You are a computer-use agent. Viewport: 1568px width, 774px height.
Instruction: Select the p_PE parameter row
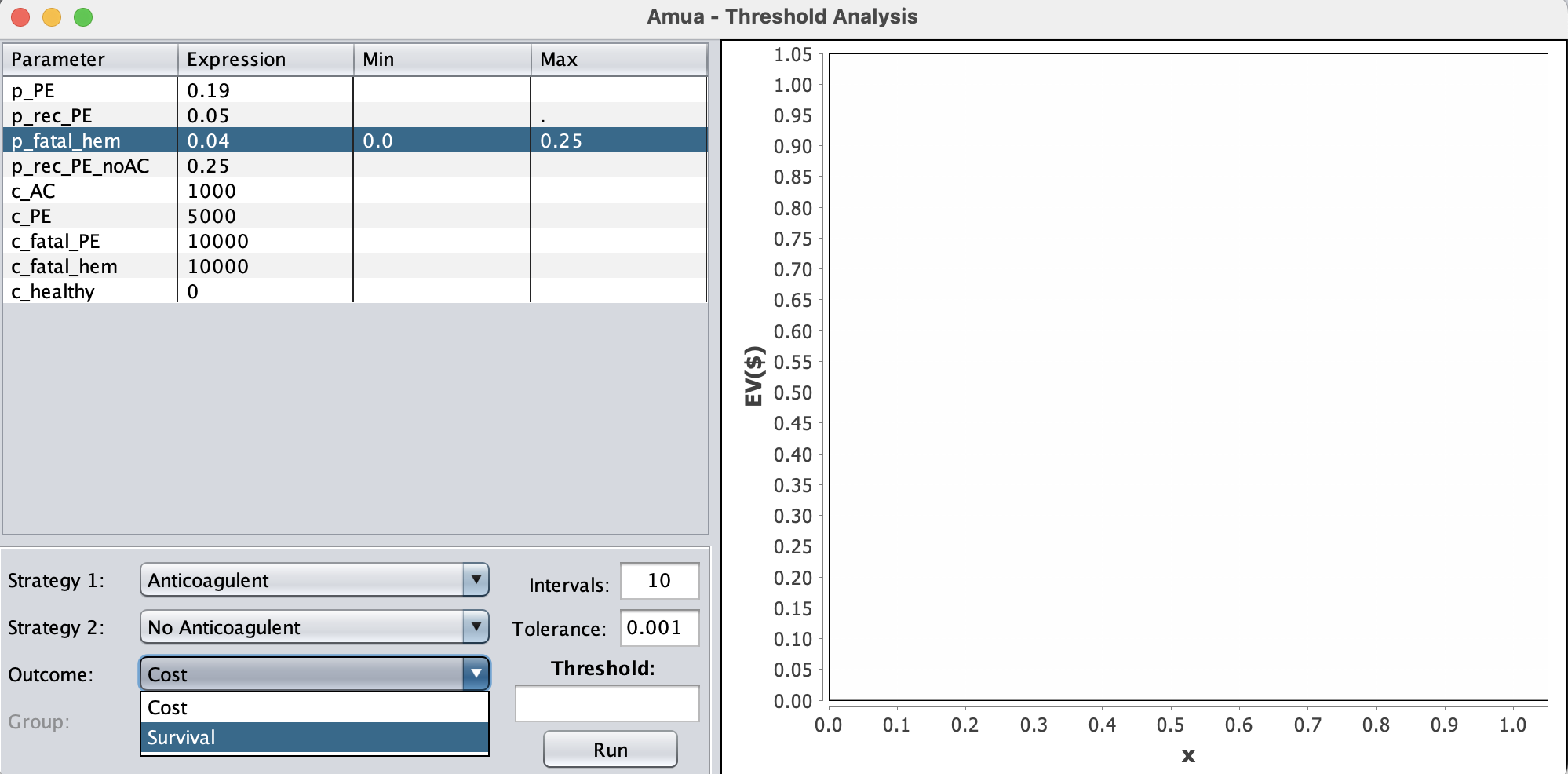[90, 91]
